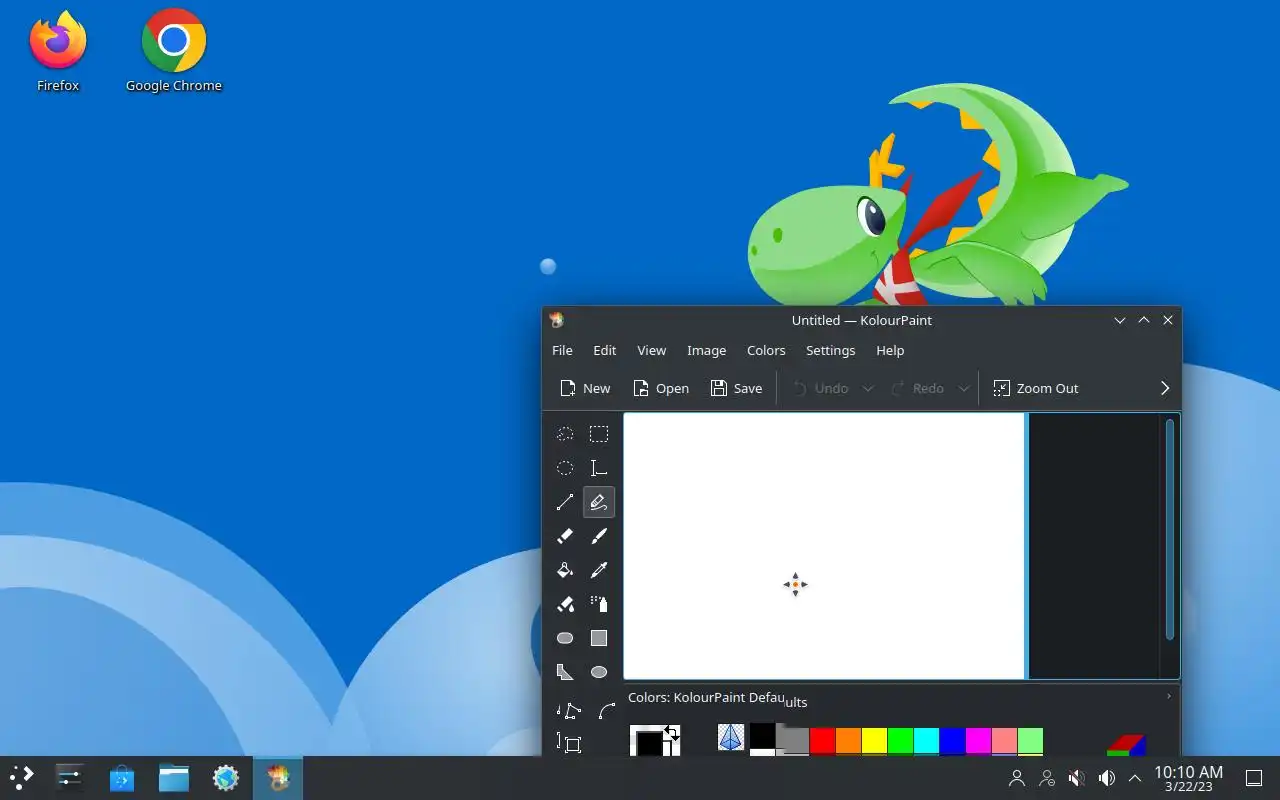The width and height of the screenshot is (1280, 800).
Task: Show hidden system tray icons arrow
Action: click(1135, 778)
